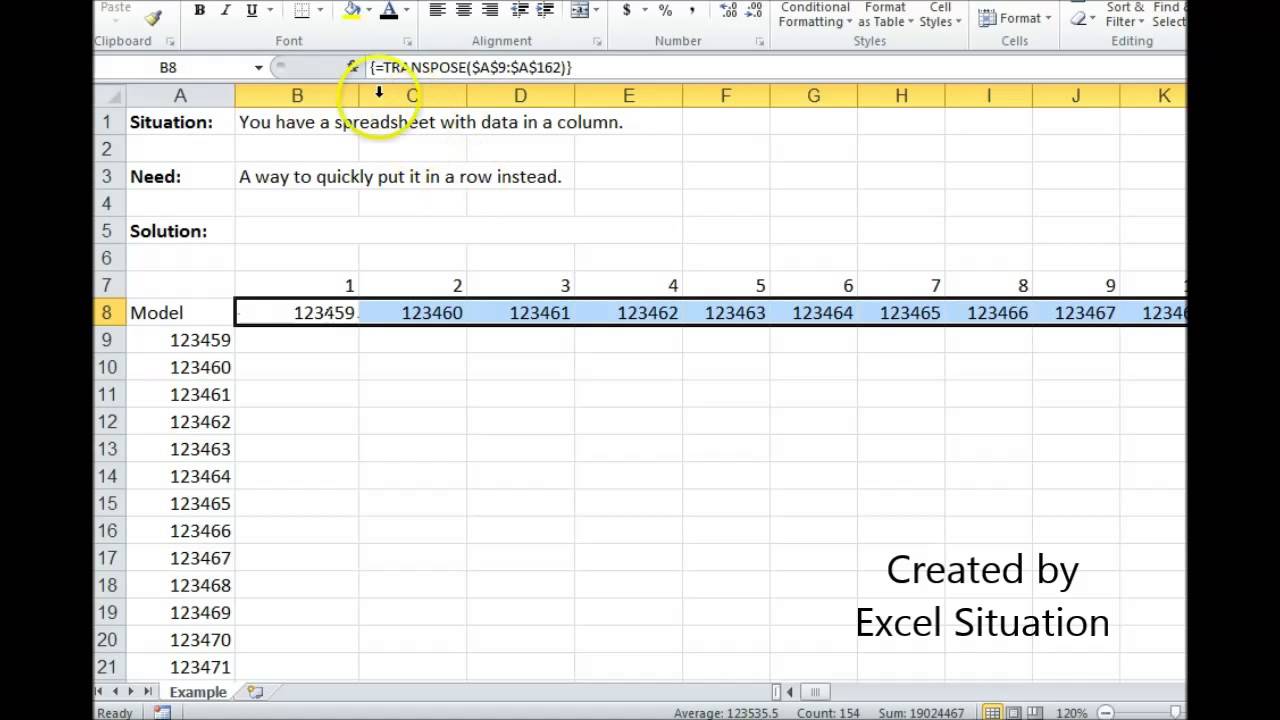Apply the cell Borders button
The image size is (1280, 720).
tap(301, 10)
